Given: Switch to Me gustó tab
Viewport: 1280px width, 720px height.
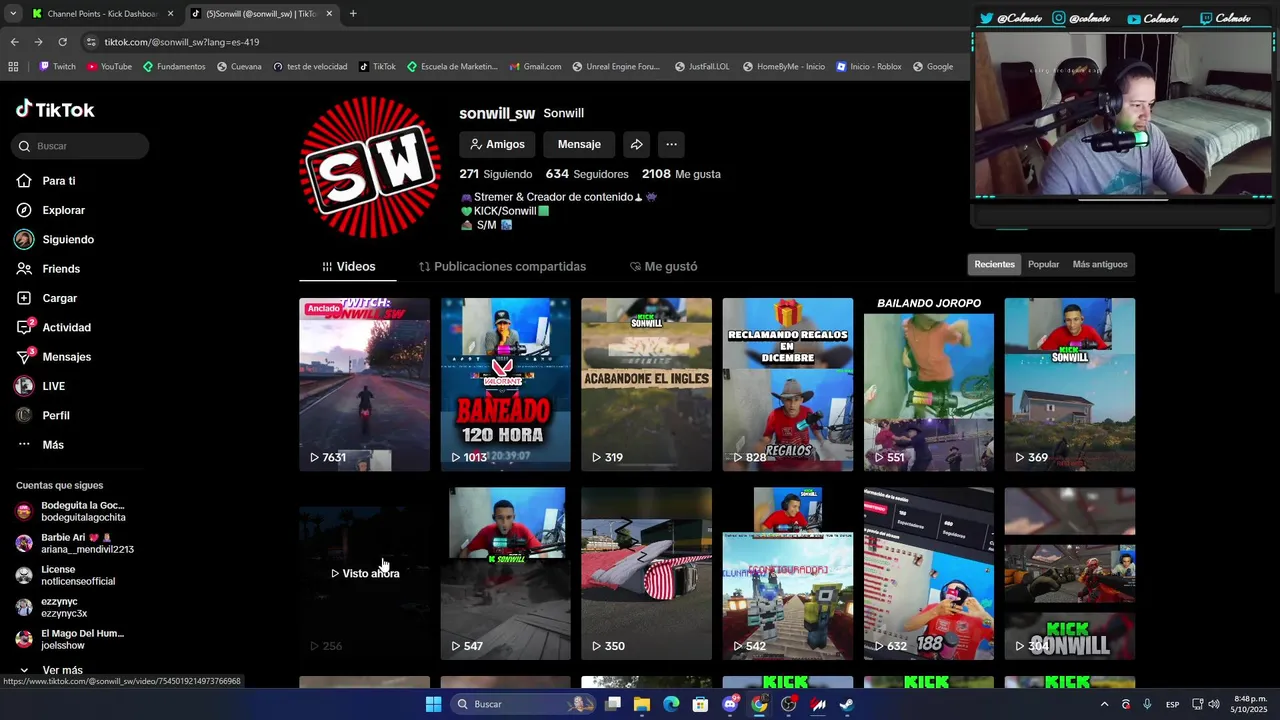Looking at the screenshot, I should point(663,267).
